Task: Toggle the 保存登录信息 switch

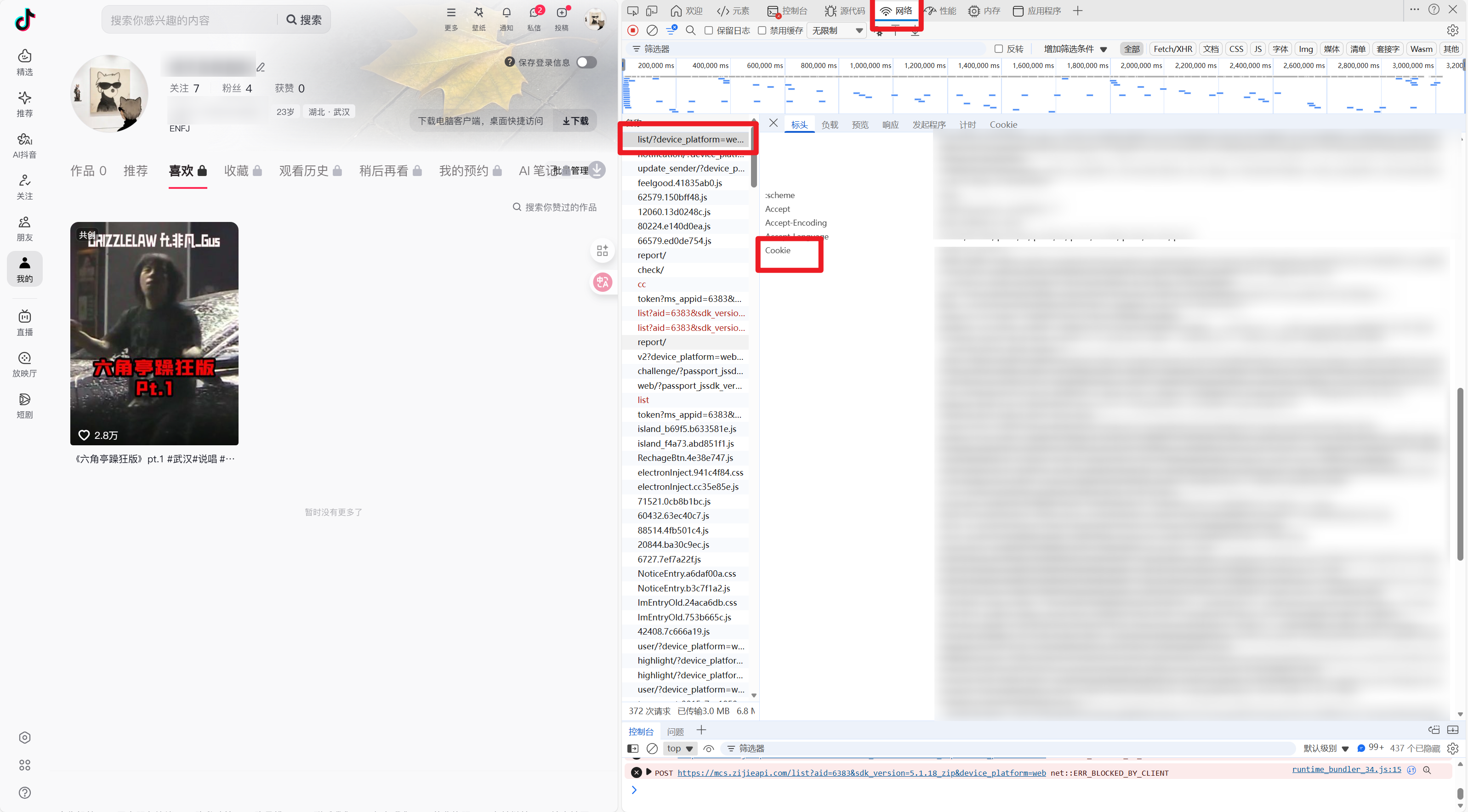Action: pyautogui.click(x=586, y=62)
